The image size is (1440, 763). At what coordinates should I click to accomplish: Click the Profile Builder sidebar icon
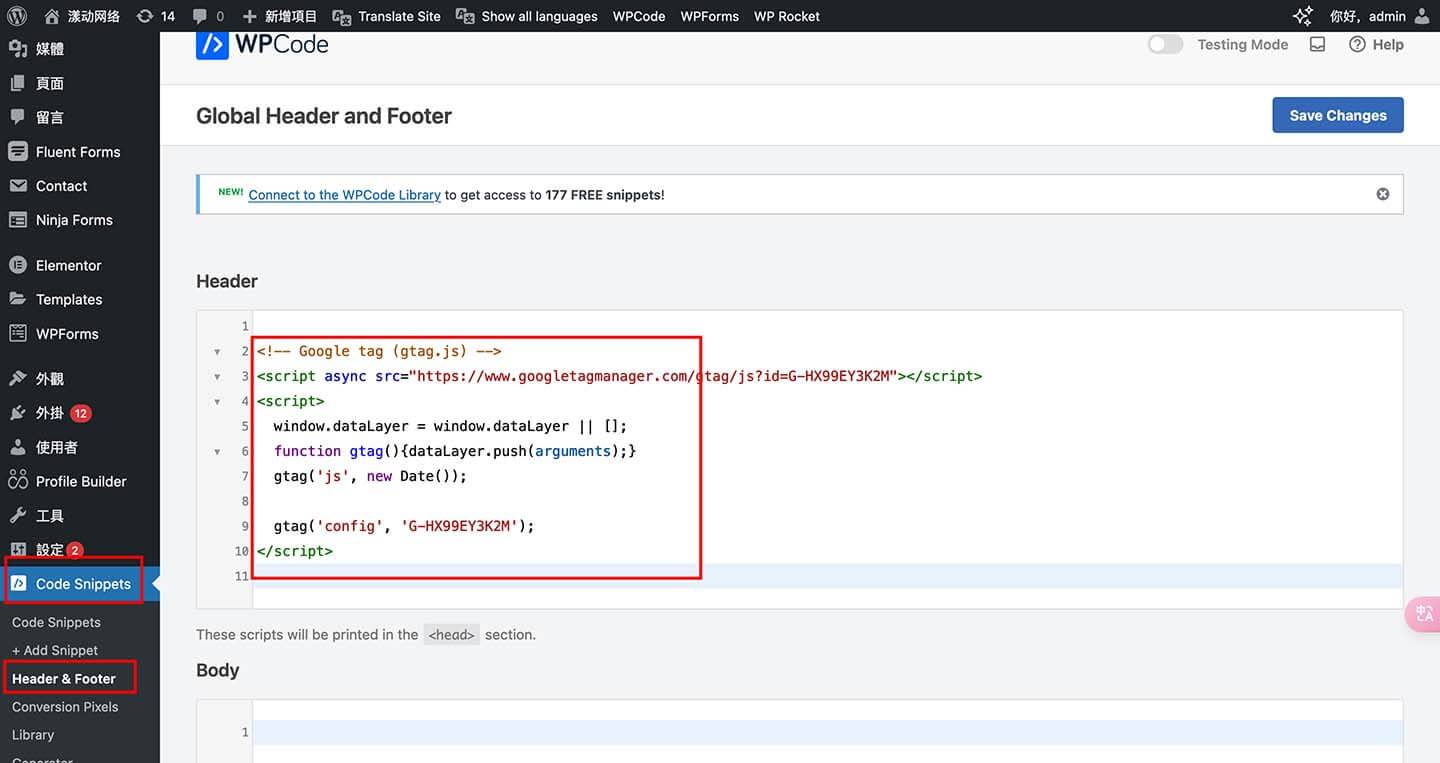pyautogui.click(x=17, y=481)
